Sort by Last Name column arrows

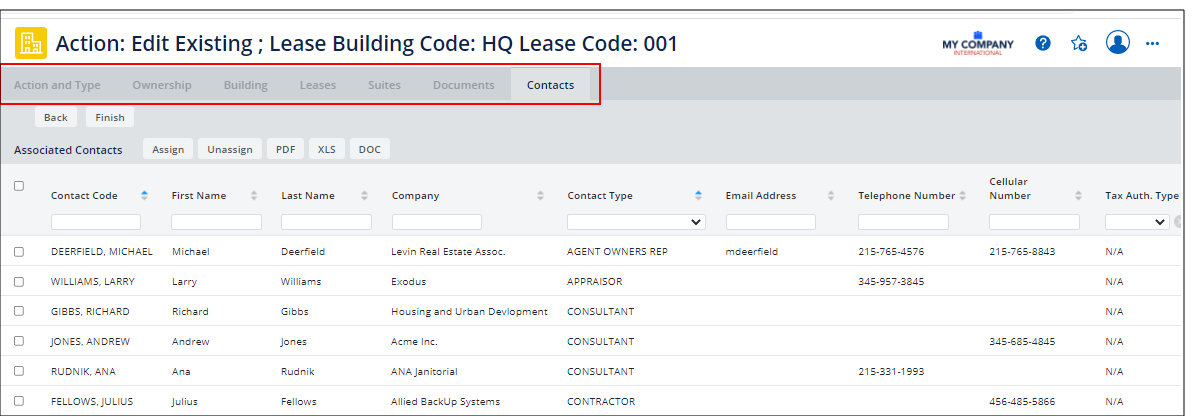click(x=365, y=196)
